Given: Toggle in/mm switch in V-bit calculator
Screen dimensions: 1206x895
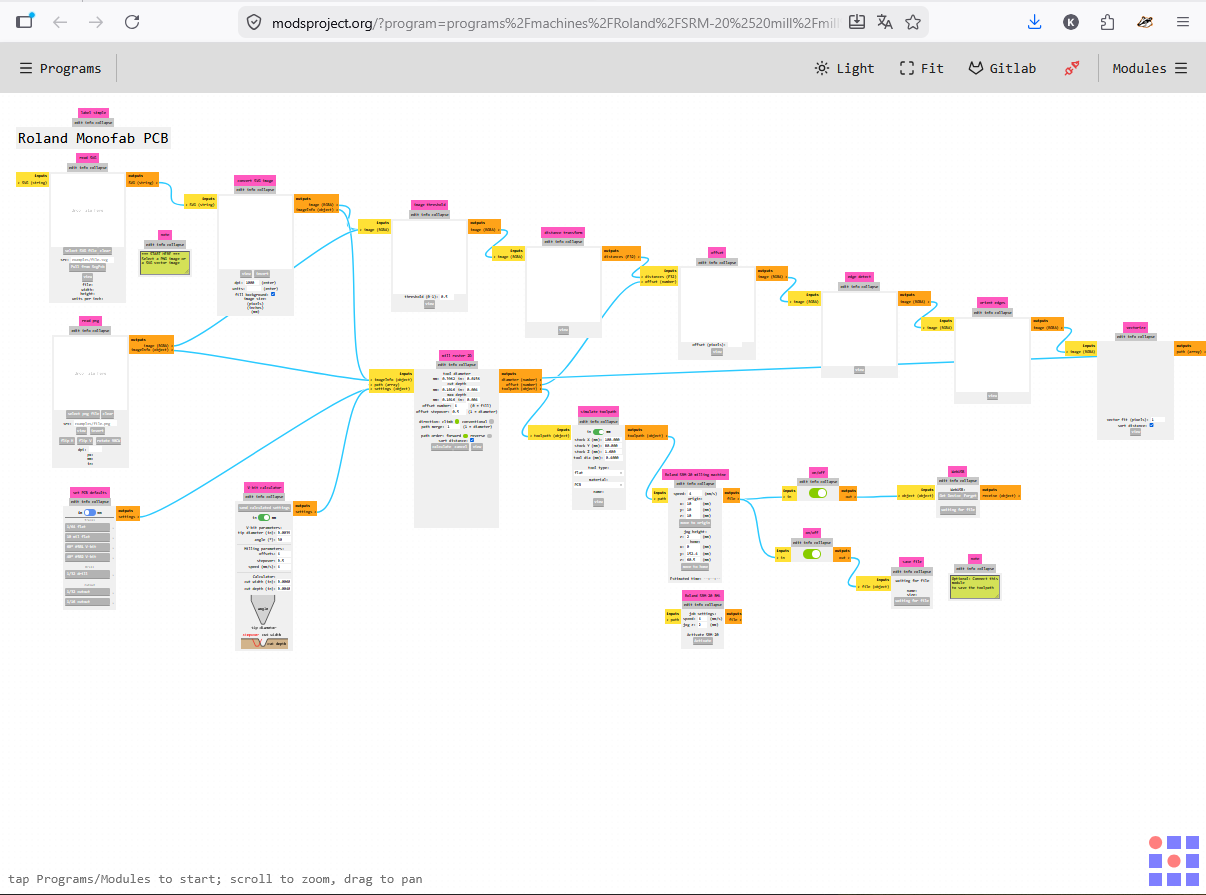Looking at the screenshot, I should (264, 517).
